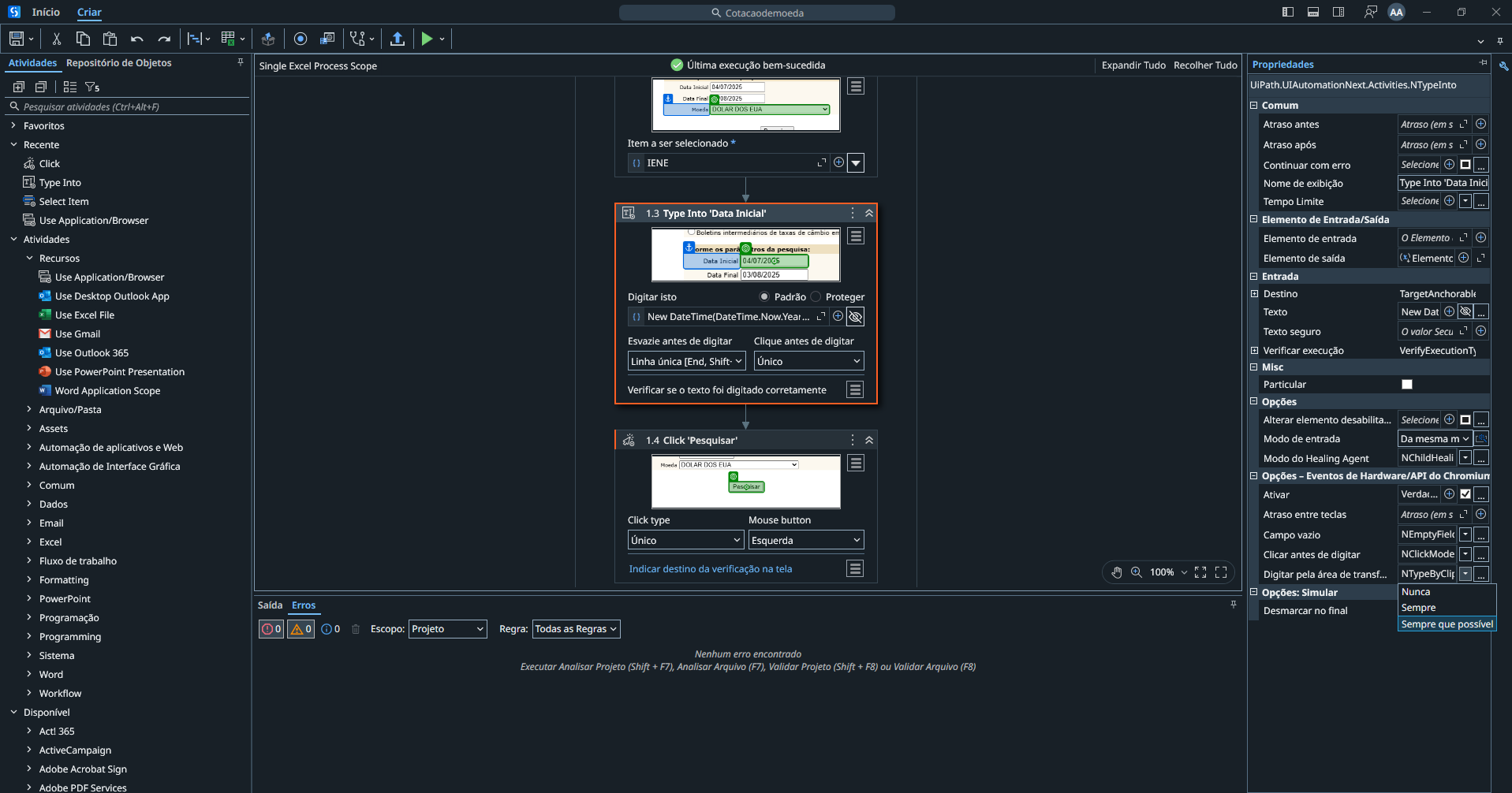Select the 'Proteger' radio option
1512x793 pixels.
tap(816, 296)
